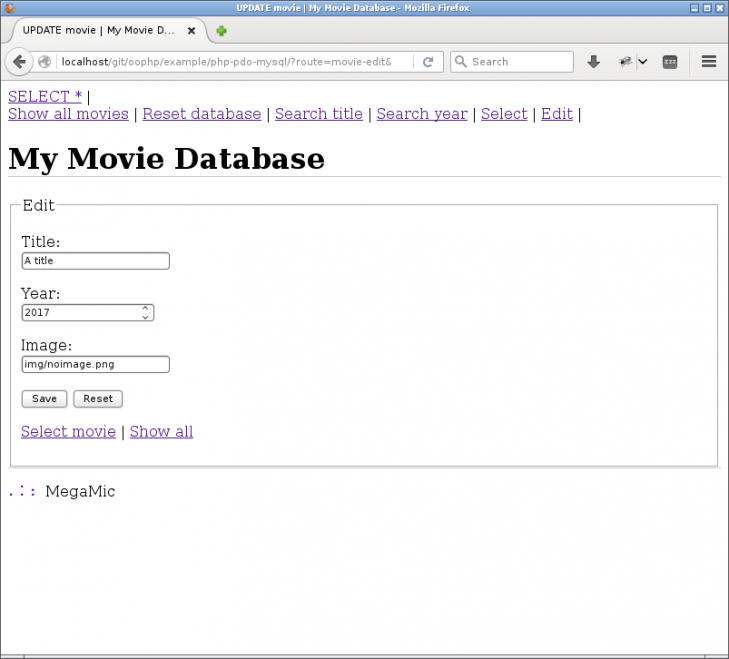
Task: Open the Search year link
Action: pos(422,114)
